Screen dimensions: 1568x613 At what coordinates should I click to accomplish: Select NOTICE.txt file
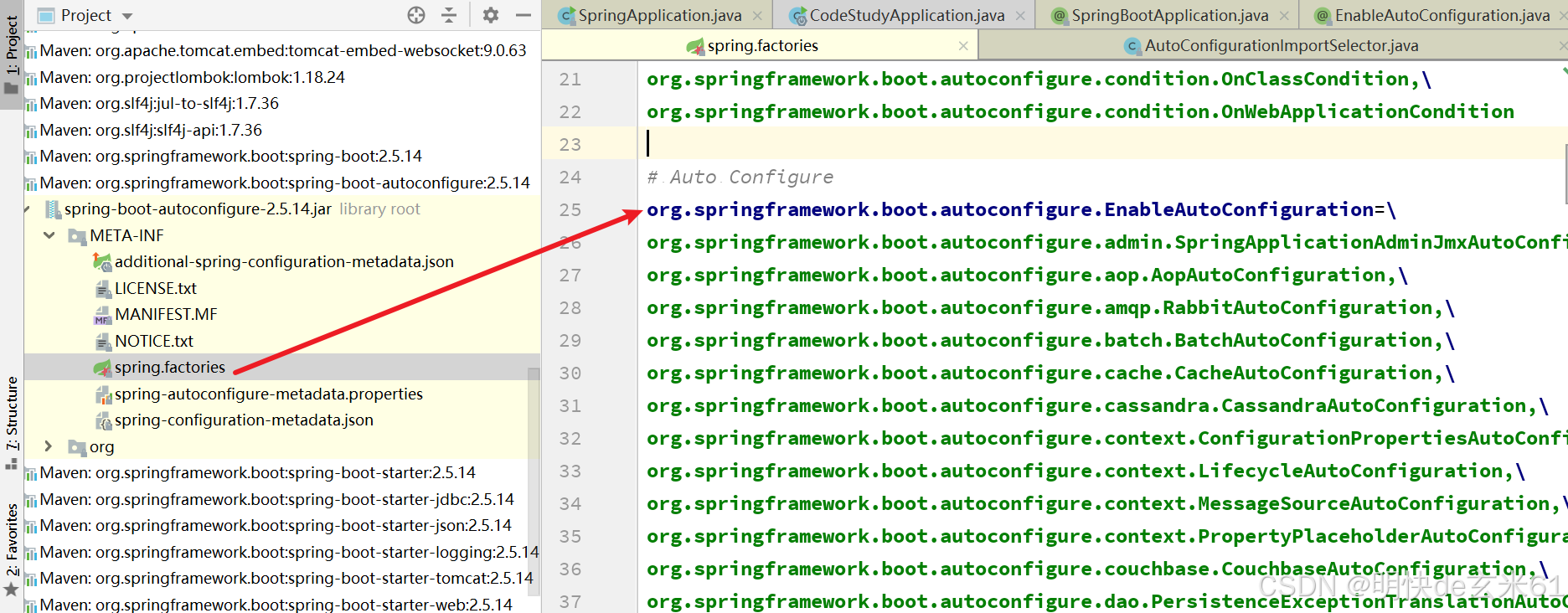tap(154, 341)
